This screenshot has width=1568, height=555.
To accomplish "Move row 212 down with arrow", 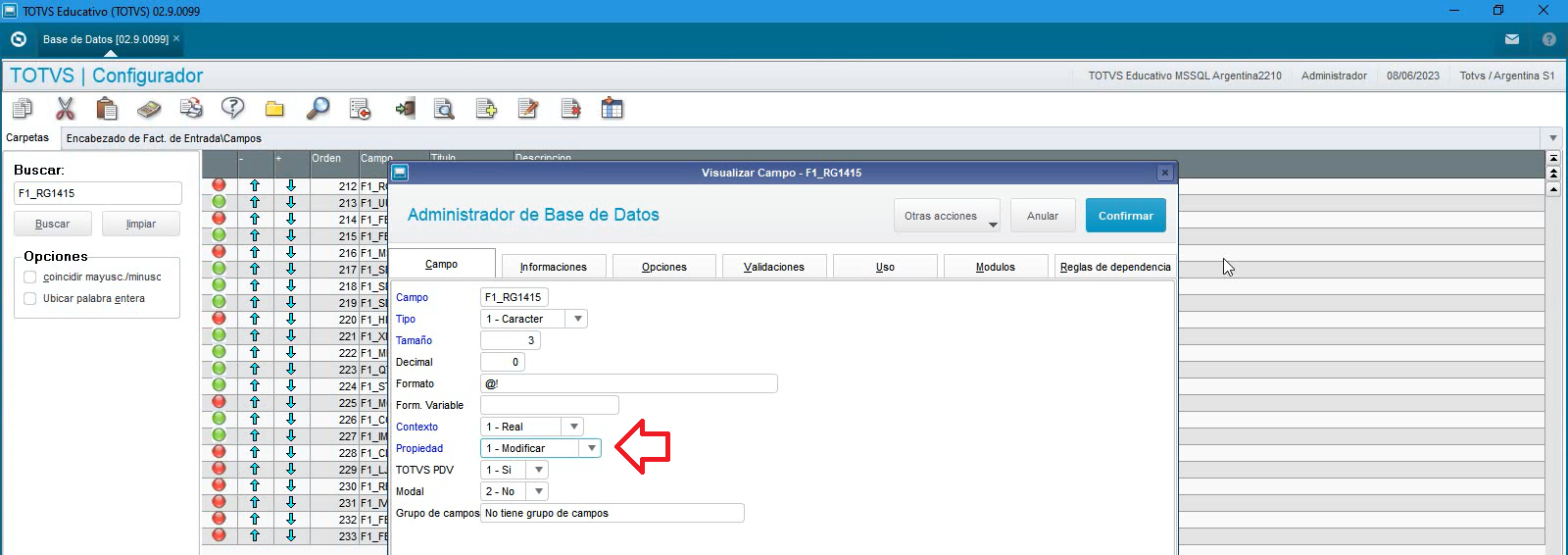I will click(291, 185).
